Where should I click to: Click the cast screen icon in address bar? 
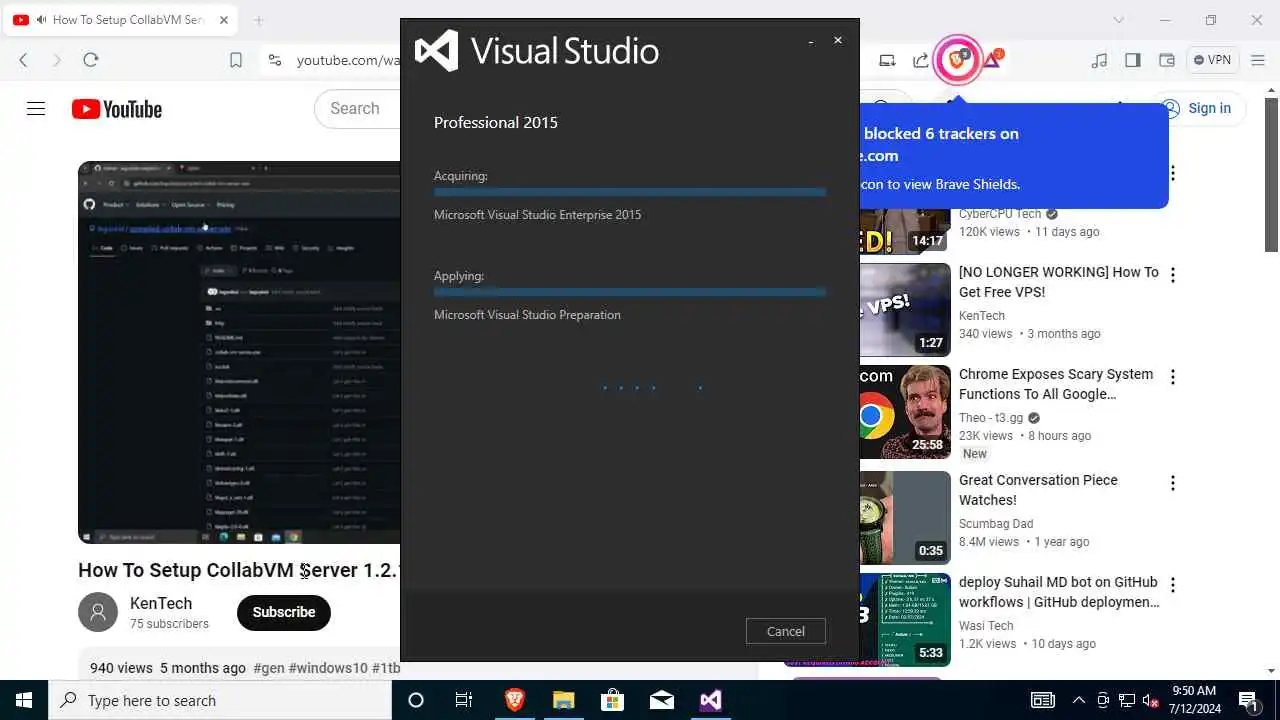887,60
